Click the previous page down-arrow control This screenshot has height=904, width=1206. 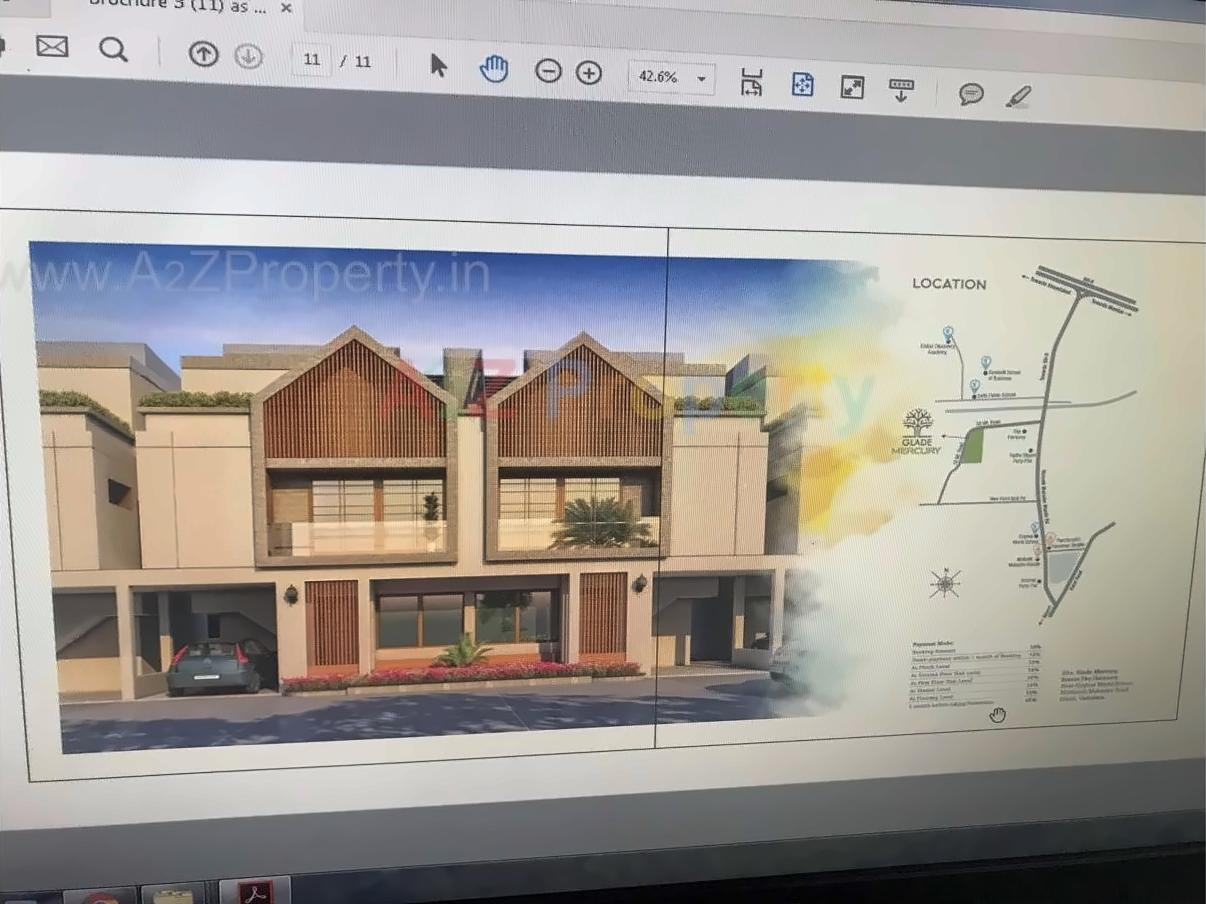coord(248,58)
